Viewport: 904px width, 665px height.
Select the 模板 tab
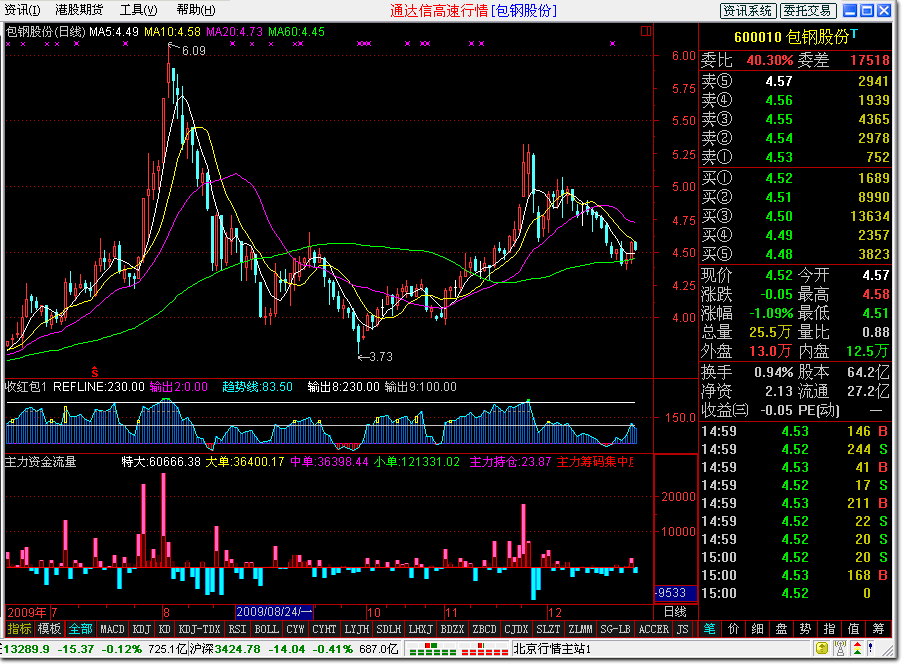click(x=49, y=629)
